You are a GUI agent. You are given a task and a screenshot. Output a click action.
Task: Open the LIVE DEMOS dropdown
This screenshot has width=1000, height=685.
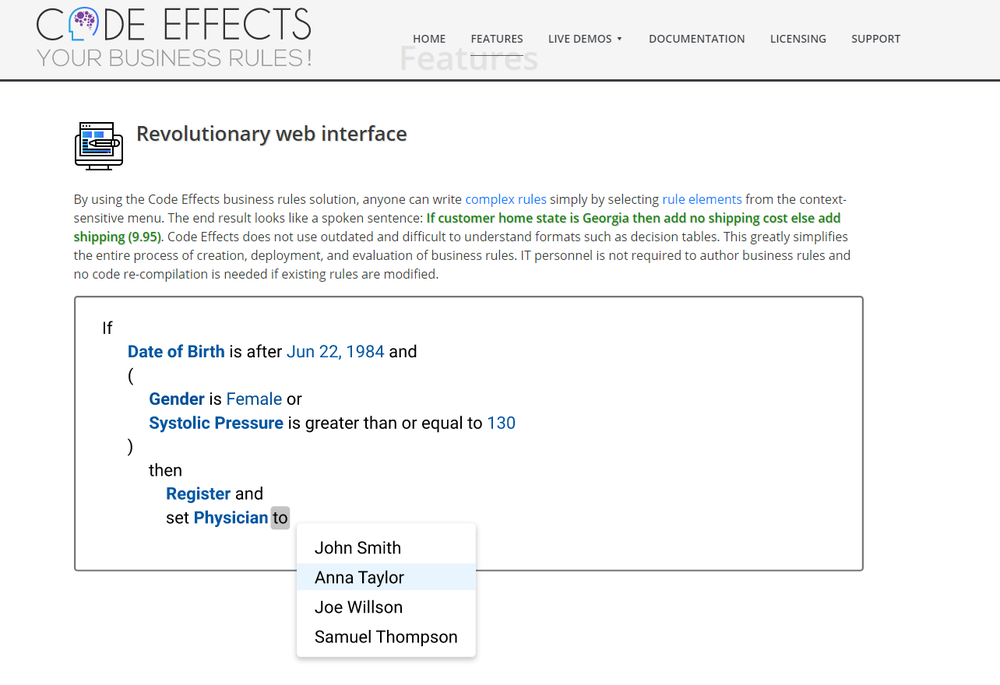tap(585, 39)
